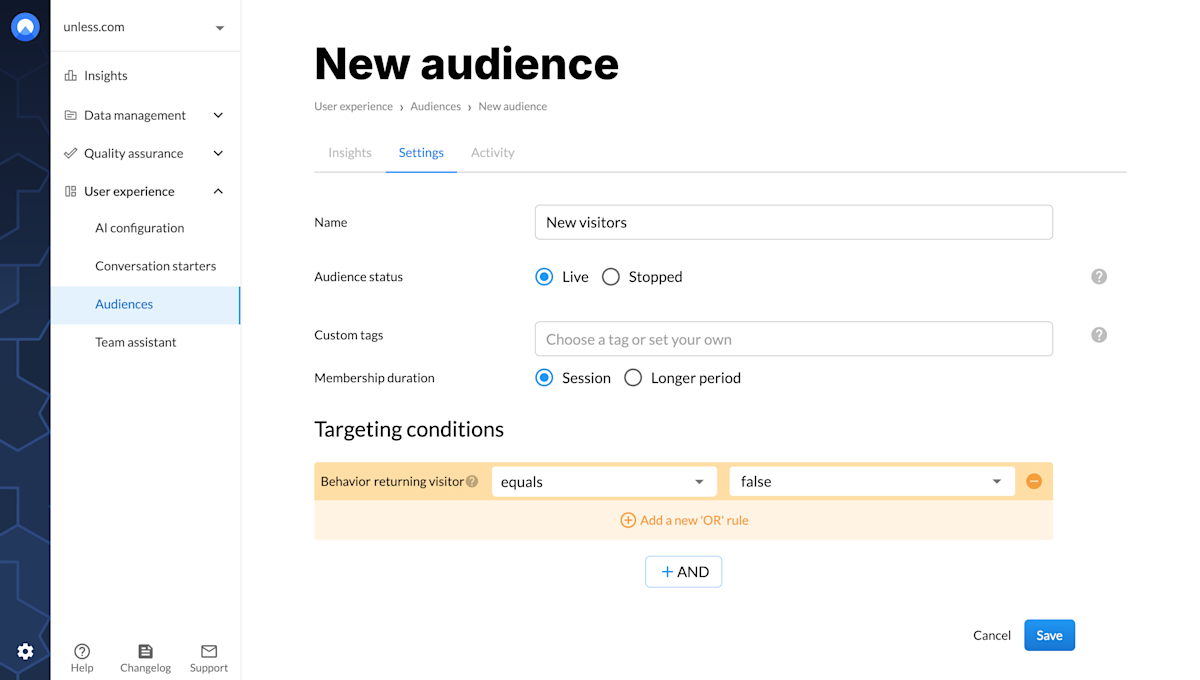1200x680 pixels.
Task: Click the Unless logo icon
Action: pyautogui.click(x=25, y=27)
